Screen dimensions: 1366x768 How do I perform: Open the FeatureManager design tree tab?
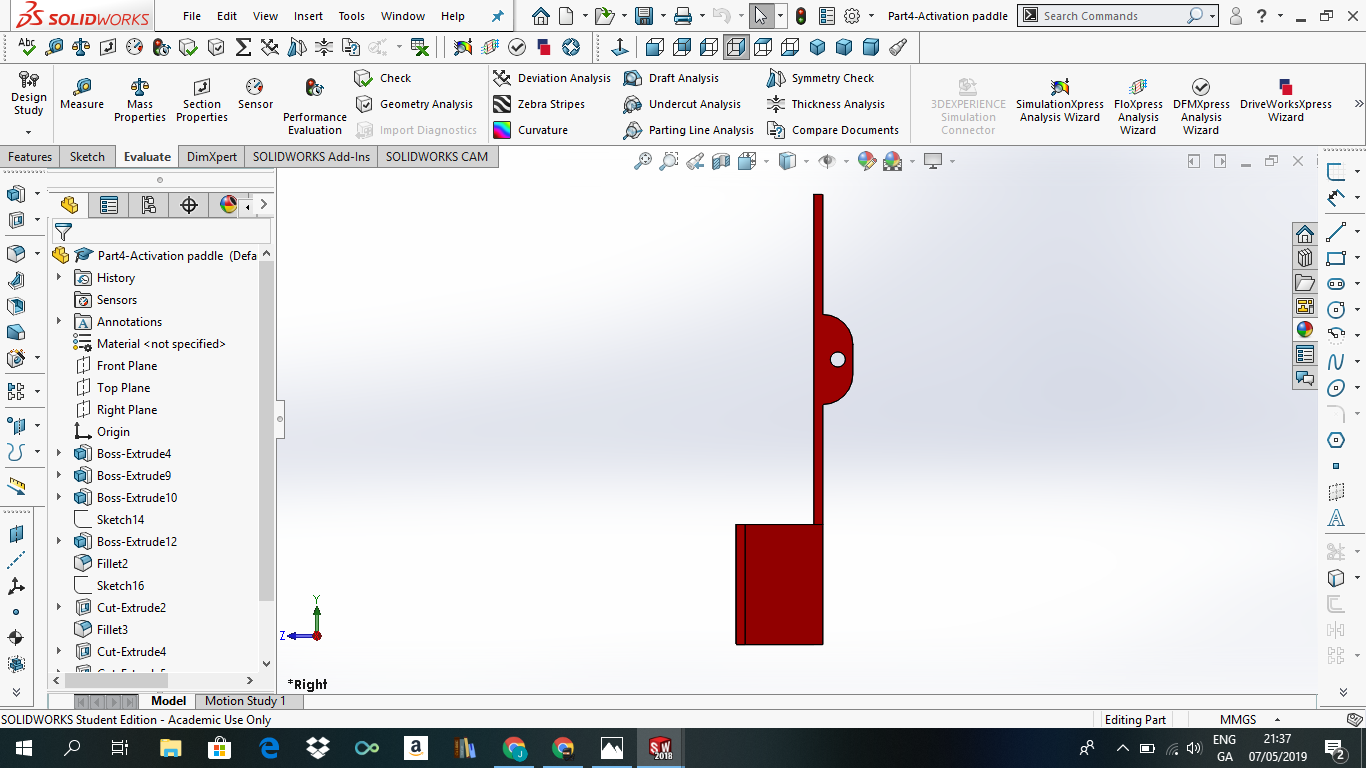pos(69,205)
